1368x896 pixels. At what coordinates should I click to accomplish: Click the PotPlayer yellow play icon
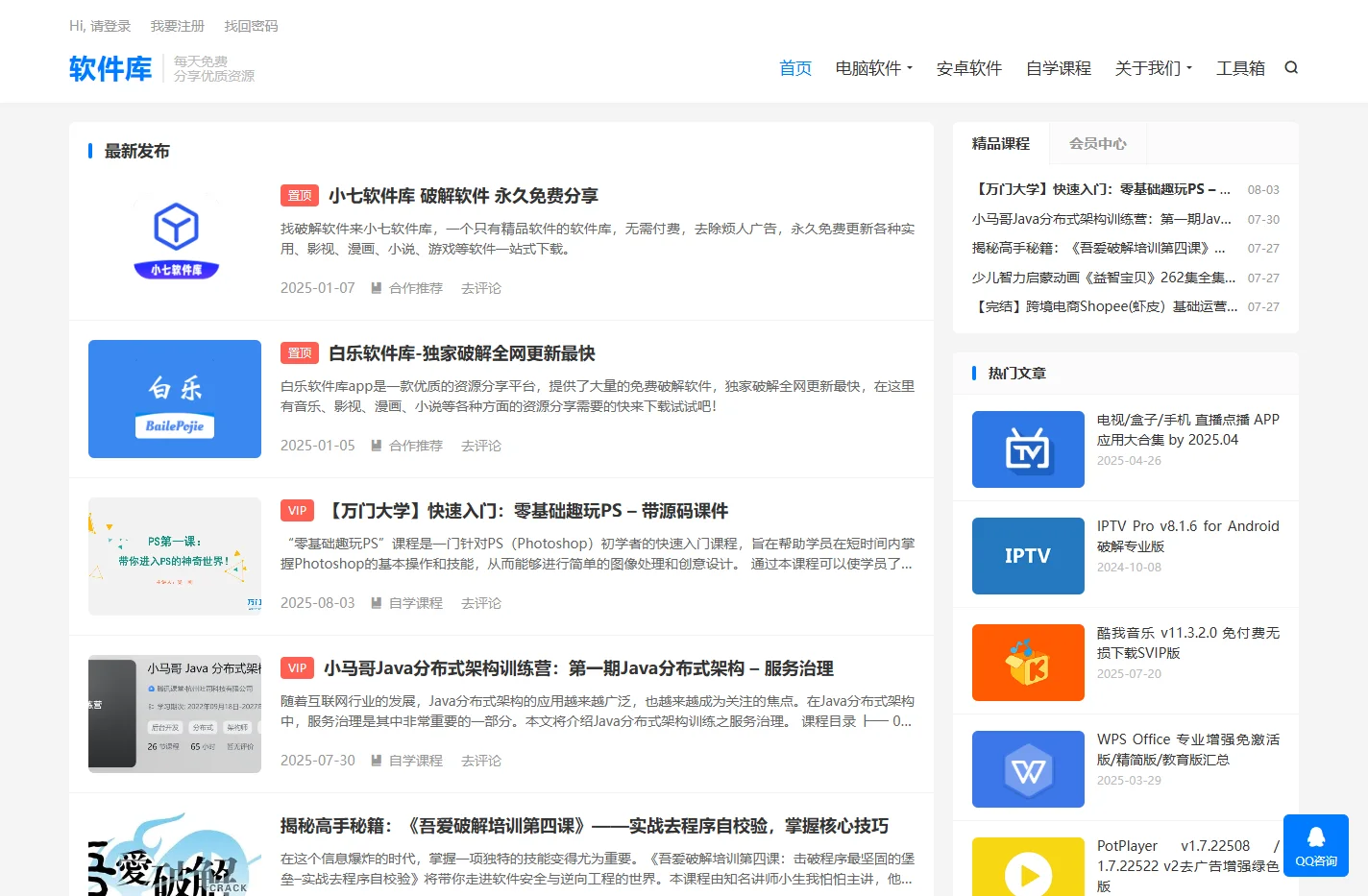pyautogui.click(x=1028, y=866)
